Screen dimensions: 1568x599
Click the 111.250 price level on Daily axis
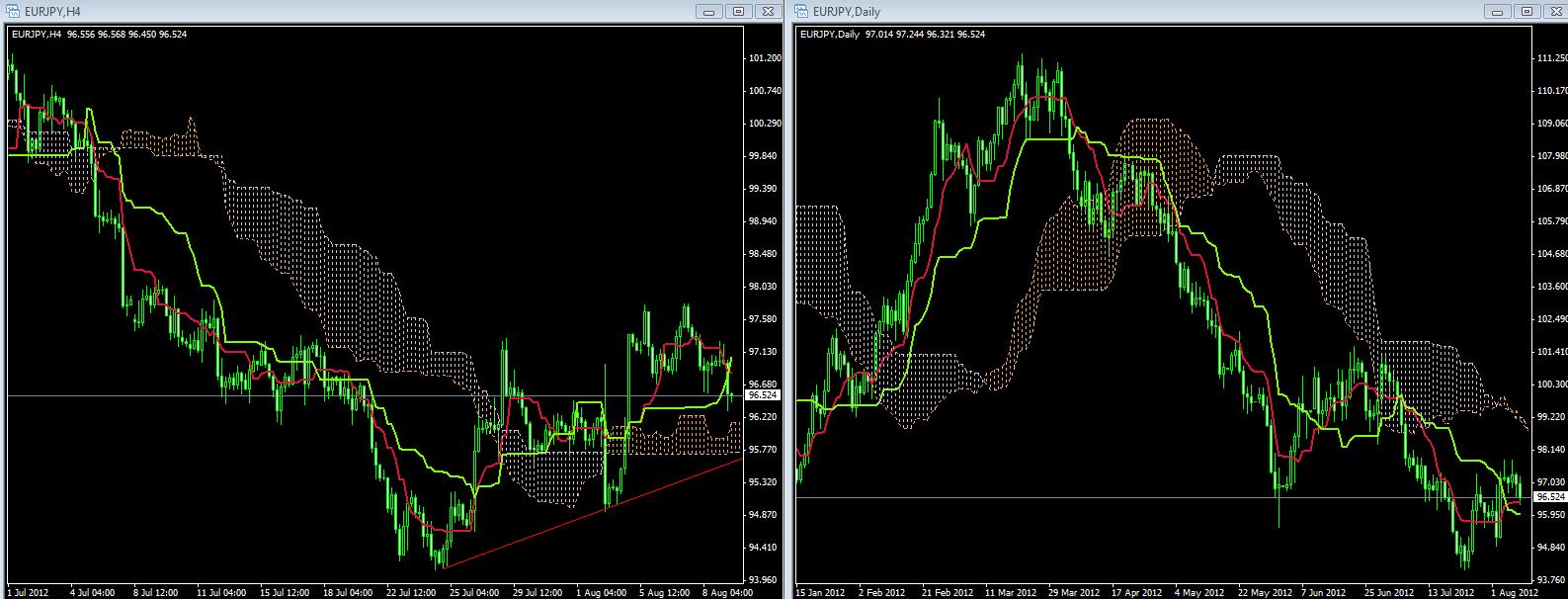[x=1552, y=58]
